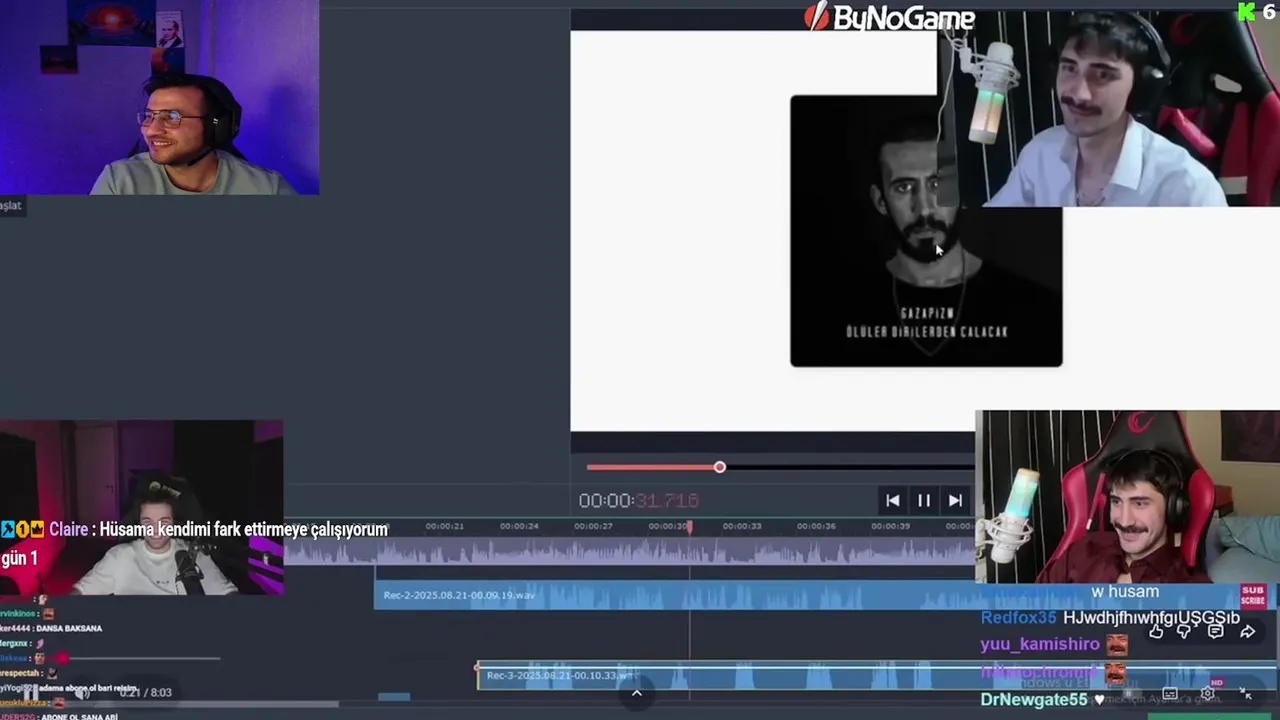Screen dimensions: 1280x720
Task: Exit fullscreen with the shrink arrows icon
Action: coord(1246,693)
